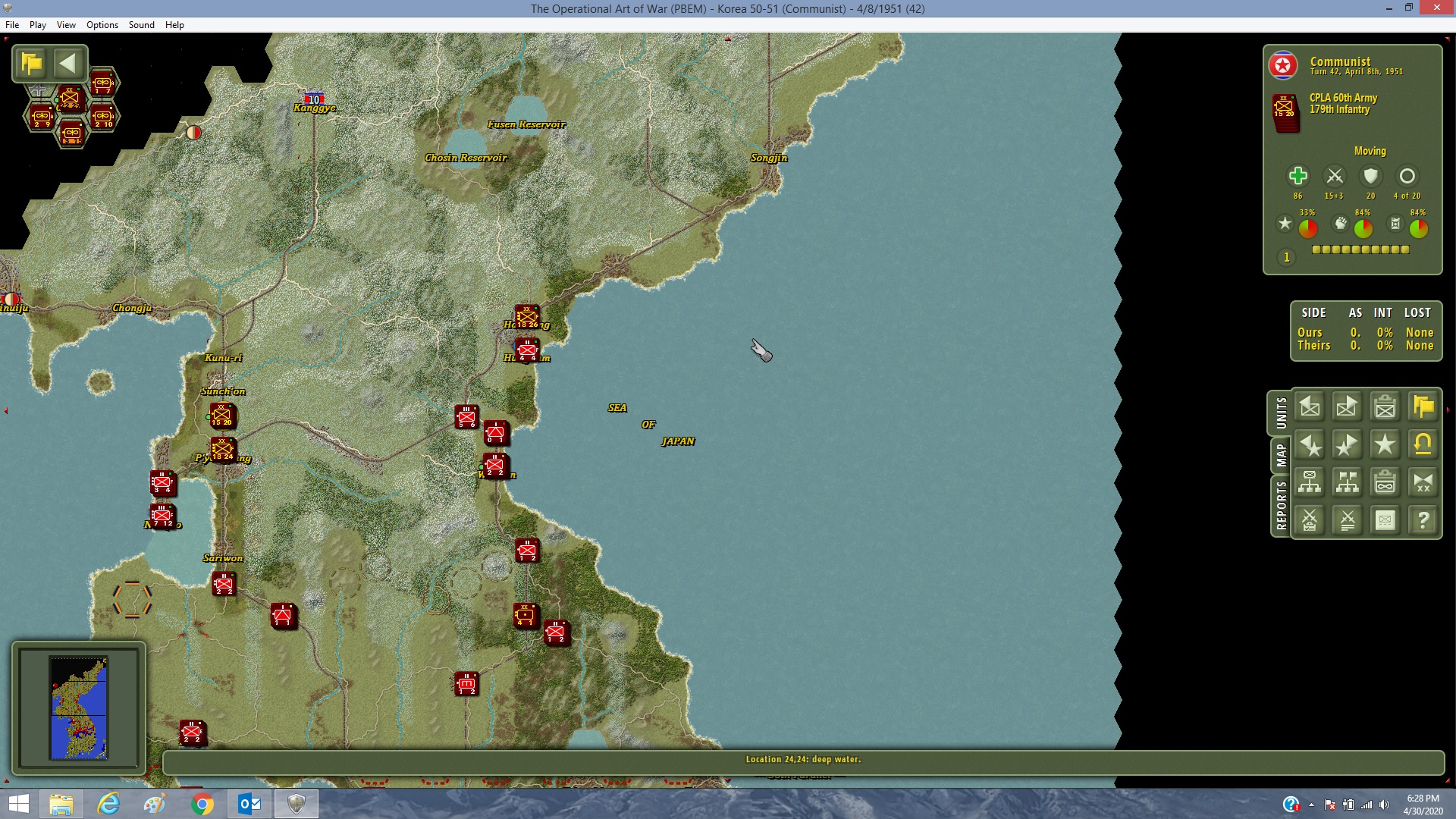The image size is (1456, 819).
Task: Select previous unit button in control panel
Action: (x=1310, y=407)
